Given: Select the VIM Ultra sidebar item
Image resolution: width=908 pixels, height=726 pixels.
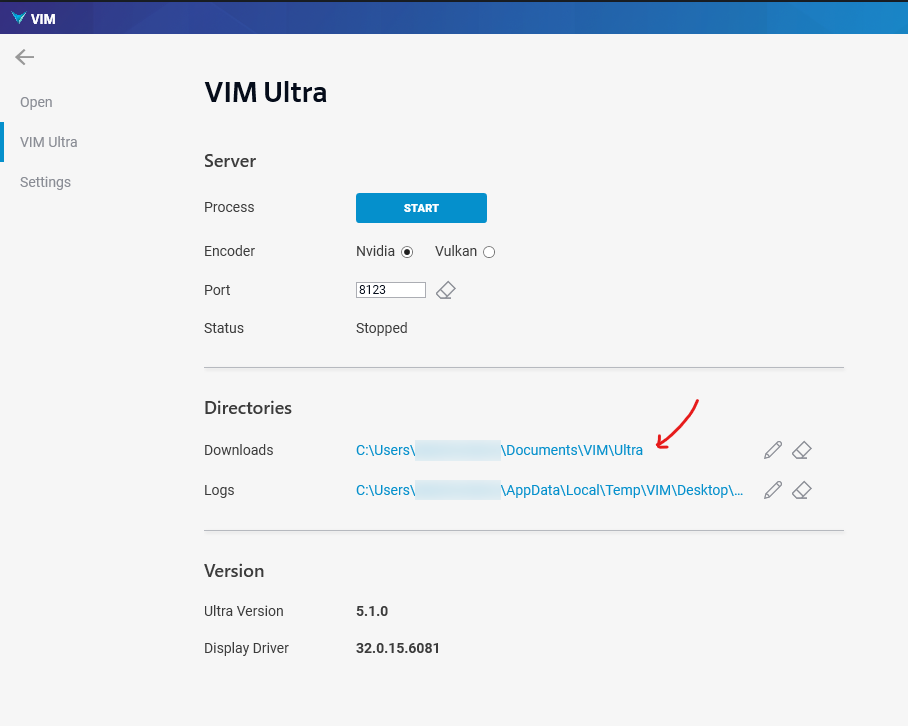Looking at the screenshot, I should coord(49,142).
